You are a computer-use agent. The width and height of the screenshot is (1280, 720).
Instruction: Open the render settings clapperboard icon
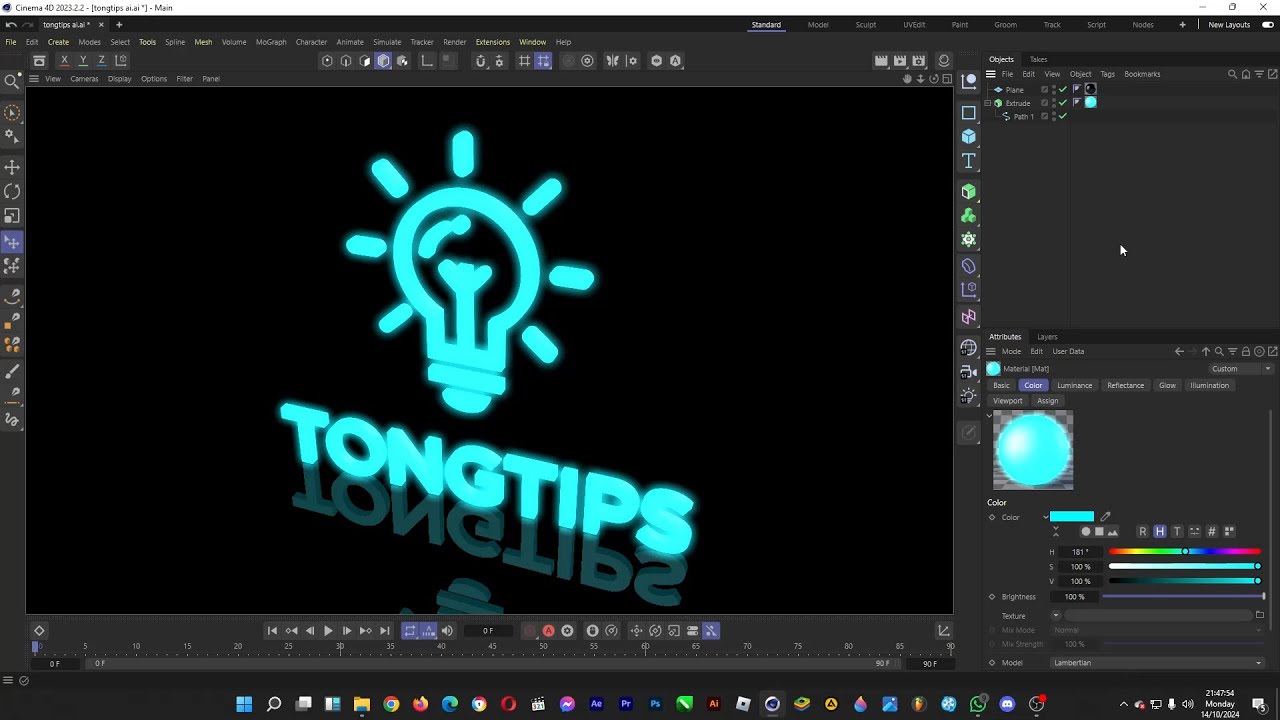[918, 60]
